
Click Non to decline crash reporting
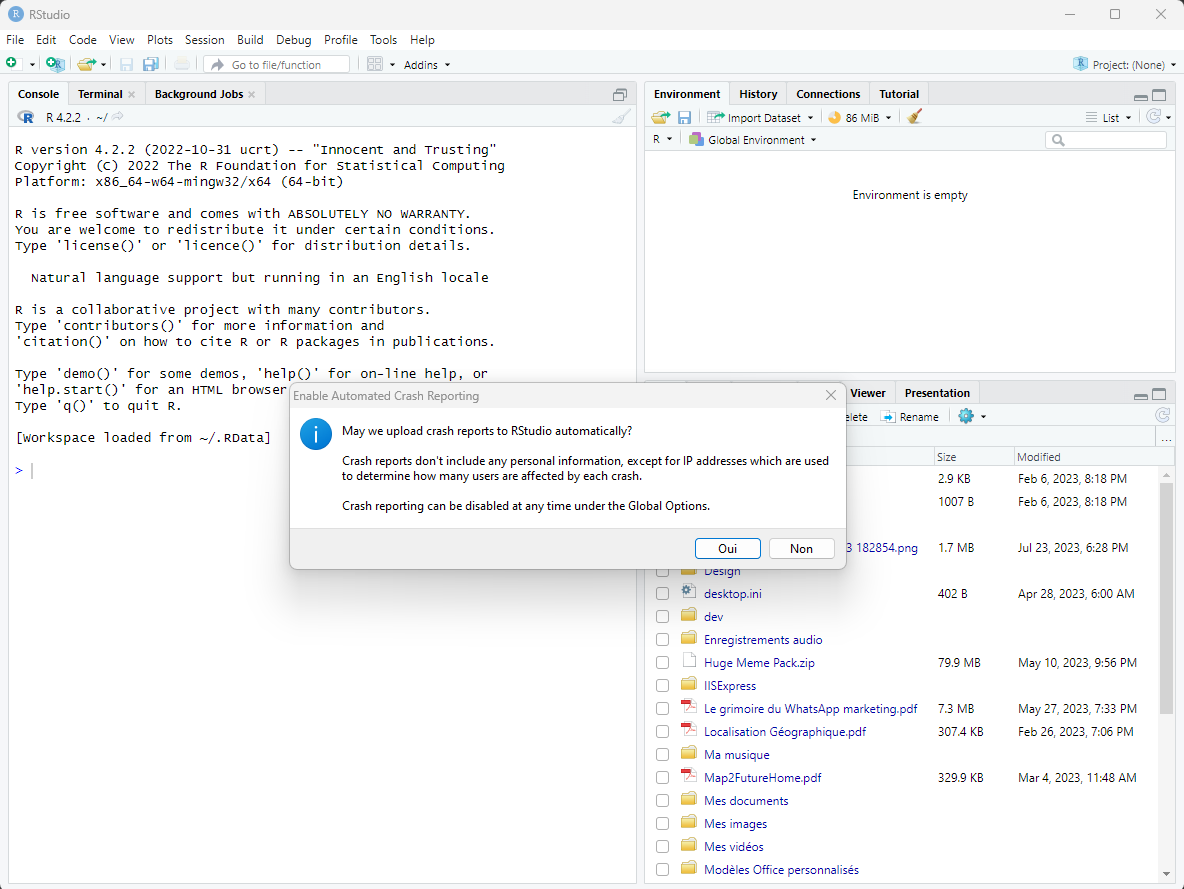coord(801,548)
